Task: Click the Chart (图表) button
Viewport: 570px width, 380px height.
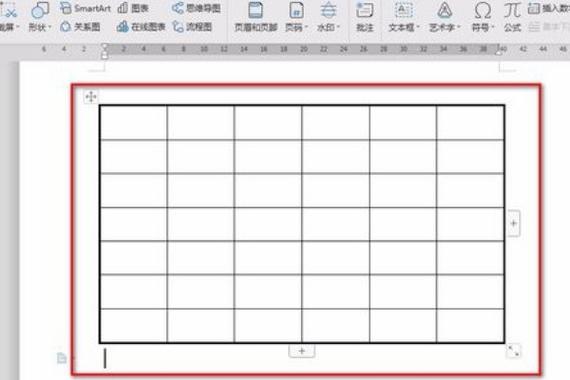Action: point(133,8)
